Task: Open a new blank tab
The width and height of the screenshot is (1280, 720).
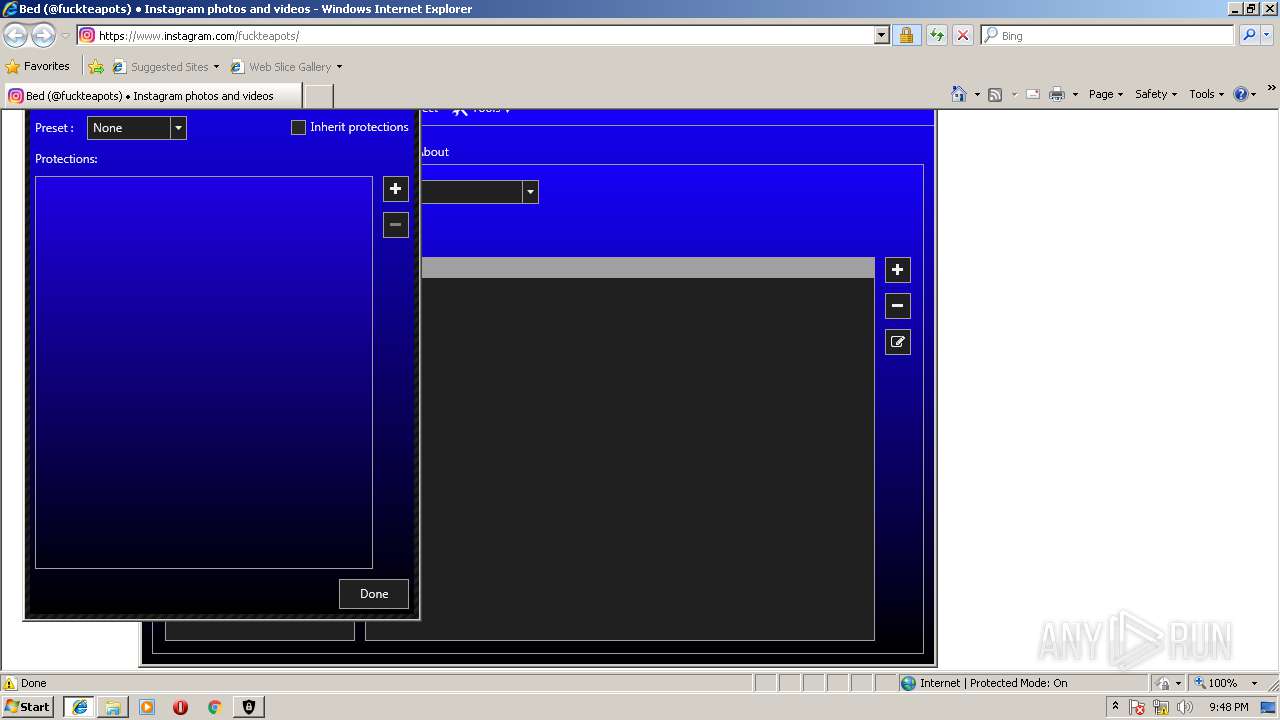Action: pos(318,96)
